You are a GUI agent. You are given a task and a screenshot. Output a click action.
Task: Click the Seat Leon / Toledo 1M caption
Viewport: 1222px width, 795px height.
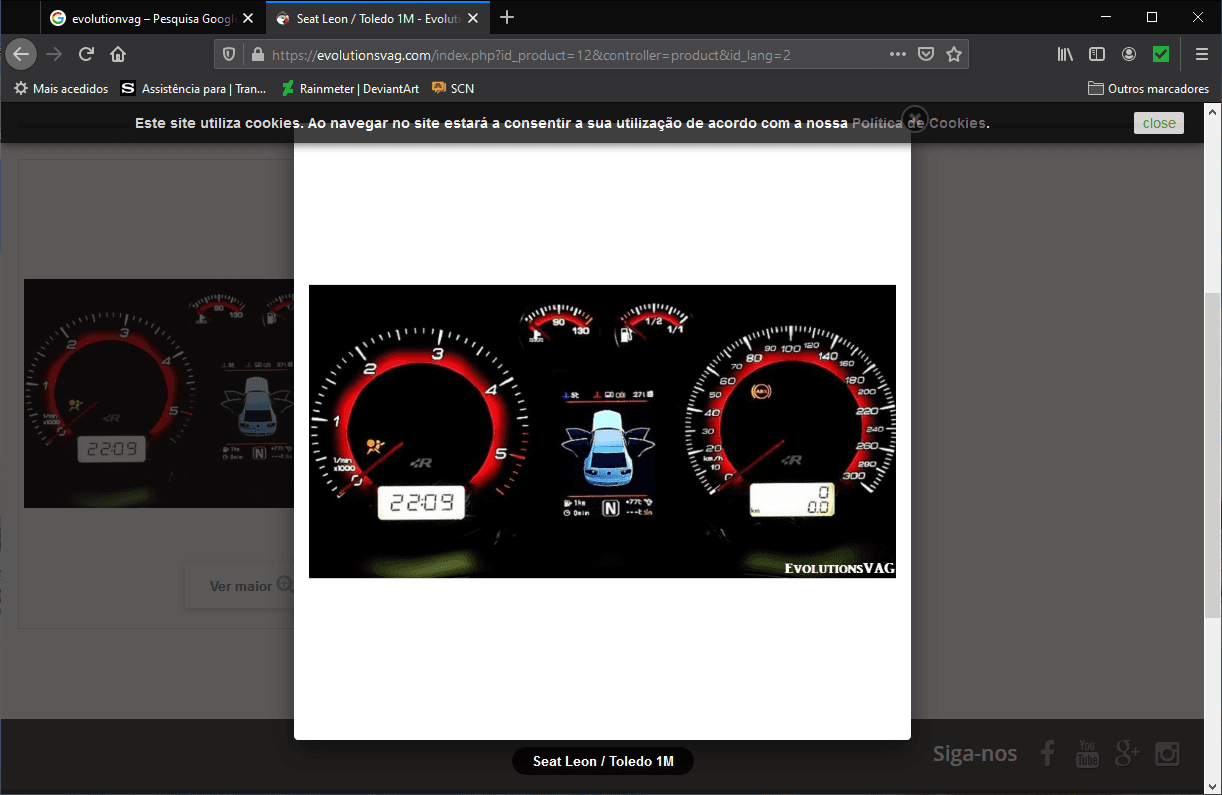603,762
